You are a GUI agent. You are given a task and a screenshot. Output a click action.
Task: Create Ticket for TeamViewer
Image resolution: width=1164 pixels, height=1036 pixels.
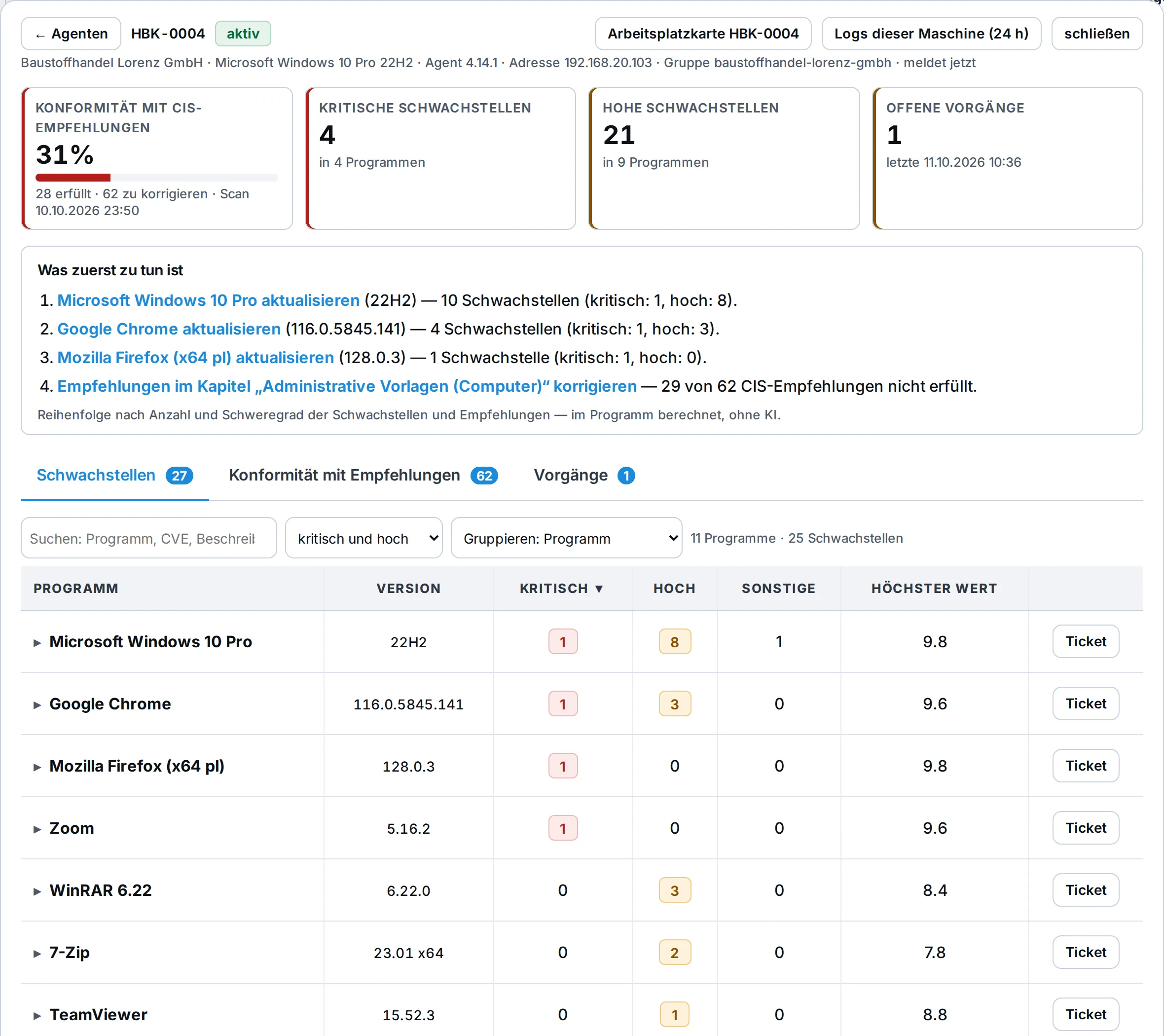pos(1086,1014)
